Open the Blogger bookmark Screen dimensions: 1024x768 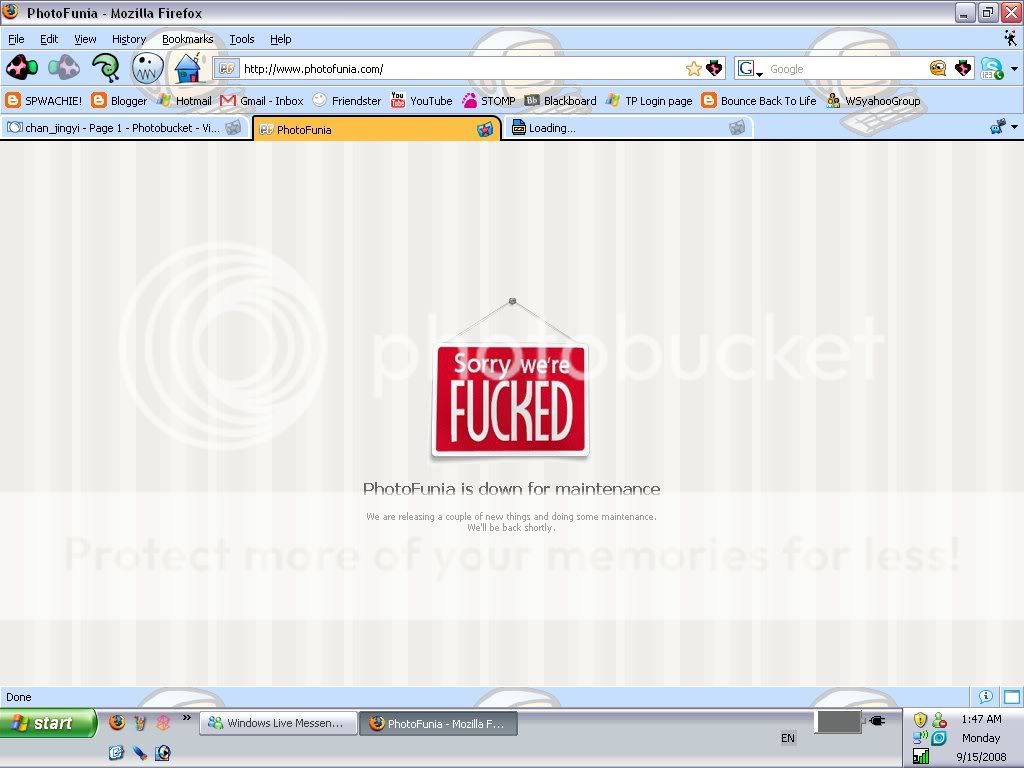(x=120, y=101)
